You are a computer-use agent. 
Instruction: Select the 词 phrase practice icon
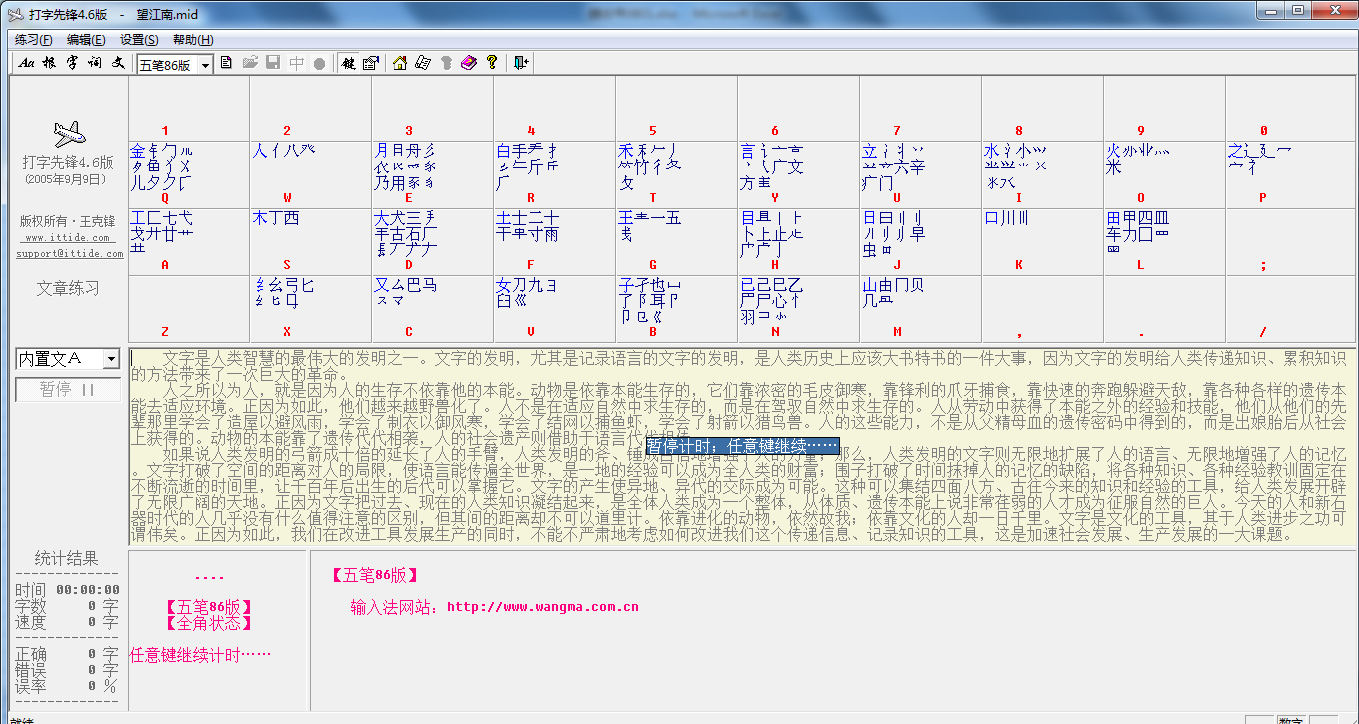click(94, 63)
